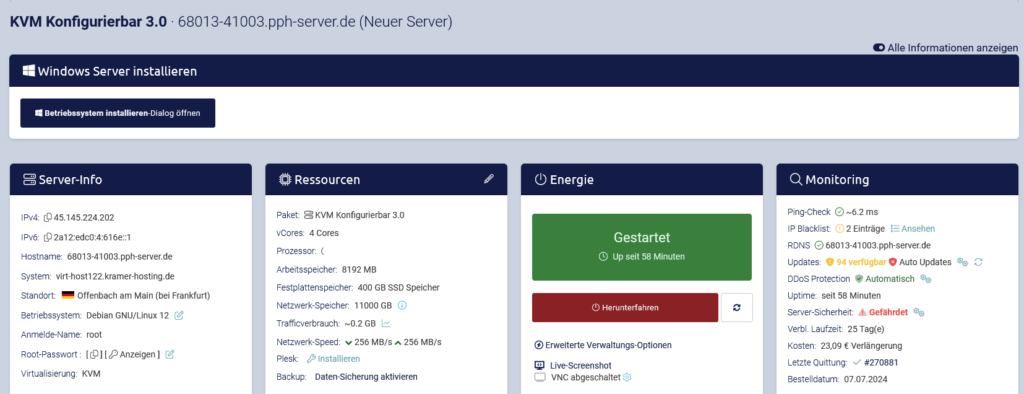Click the 'Verlängerung' cost text
Viewport: 1024px width, 394px height.
tap(877, 346)
